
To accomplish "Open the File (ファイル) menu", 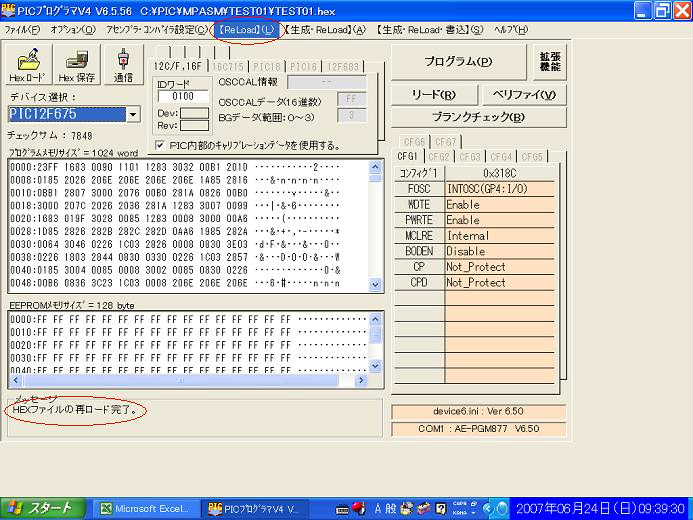I will 22,29.
